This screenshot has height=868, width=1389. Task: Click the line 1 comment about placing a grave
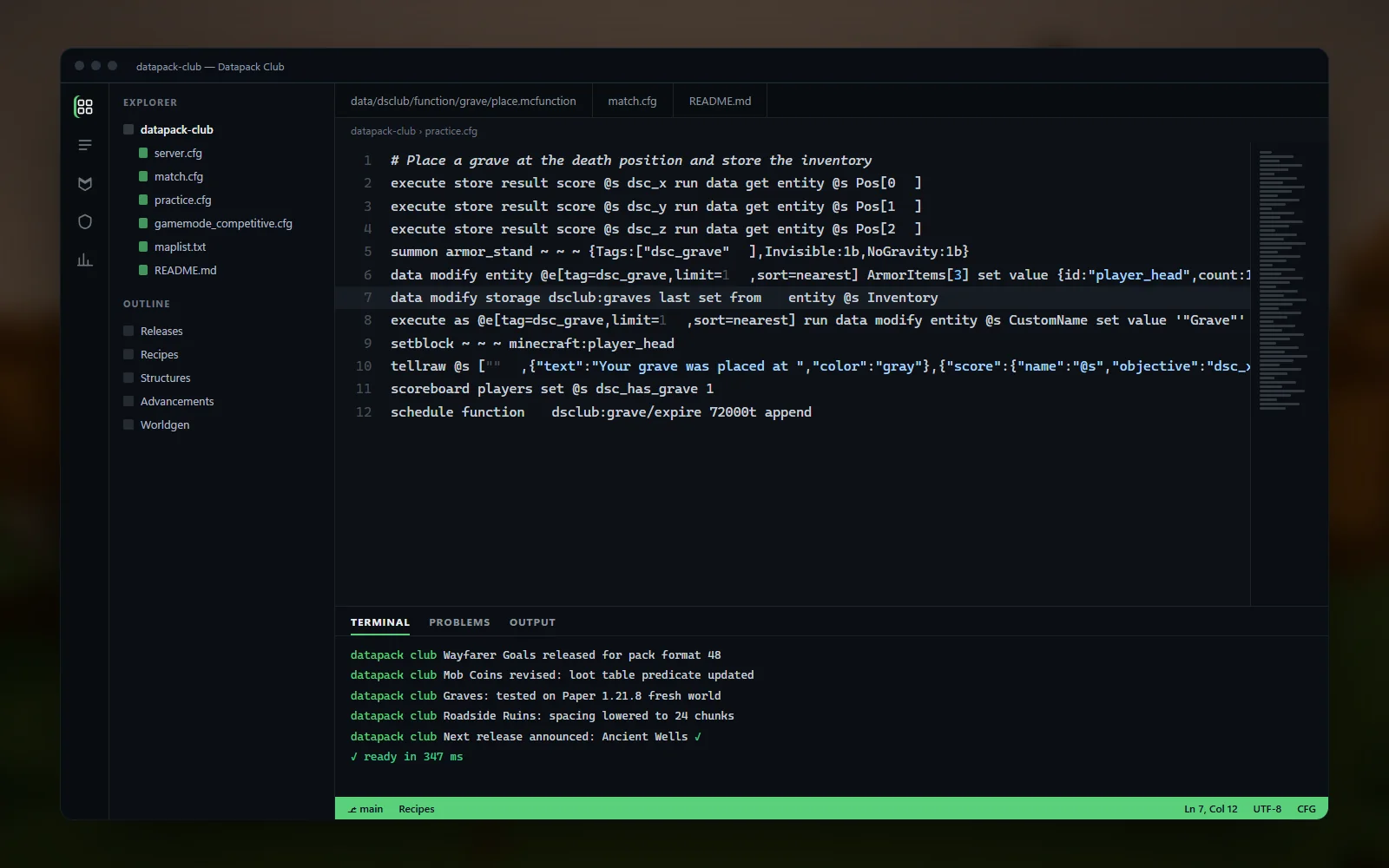[x=631, y=161]
